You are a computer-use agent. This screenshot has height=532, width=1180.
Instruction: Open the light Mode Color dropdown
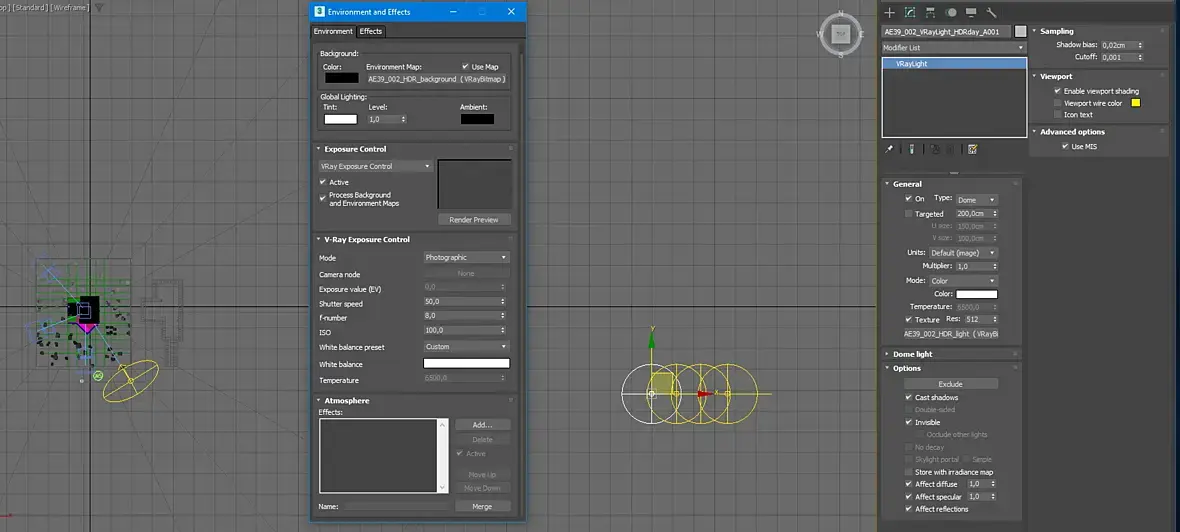tap(963, 281)
